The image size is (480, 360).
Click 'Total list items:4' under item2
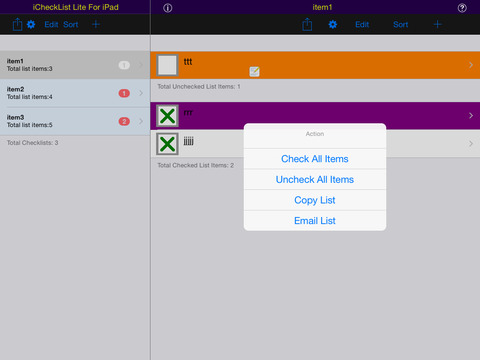[30, 97]
